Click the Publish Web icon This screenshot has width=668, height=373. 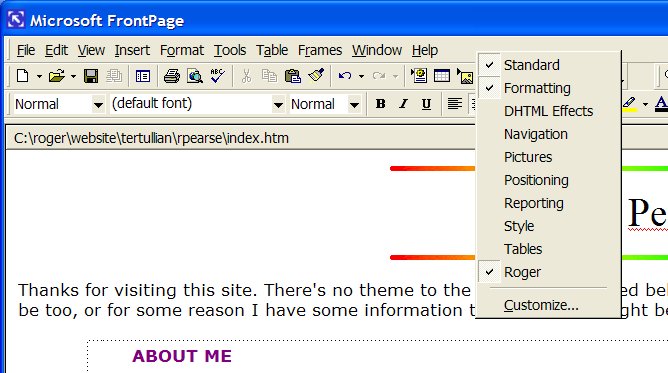tap(114, 76)
